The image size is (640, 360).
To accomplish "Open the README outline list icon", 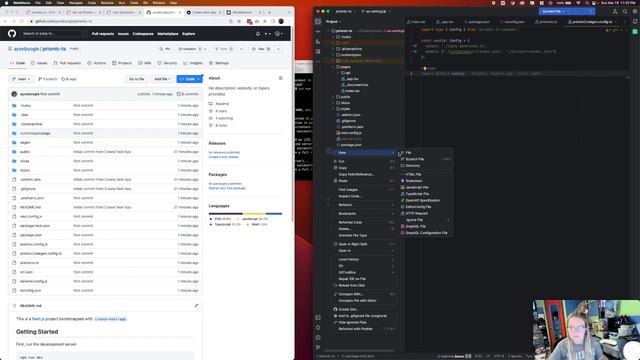I will point(14,306).
